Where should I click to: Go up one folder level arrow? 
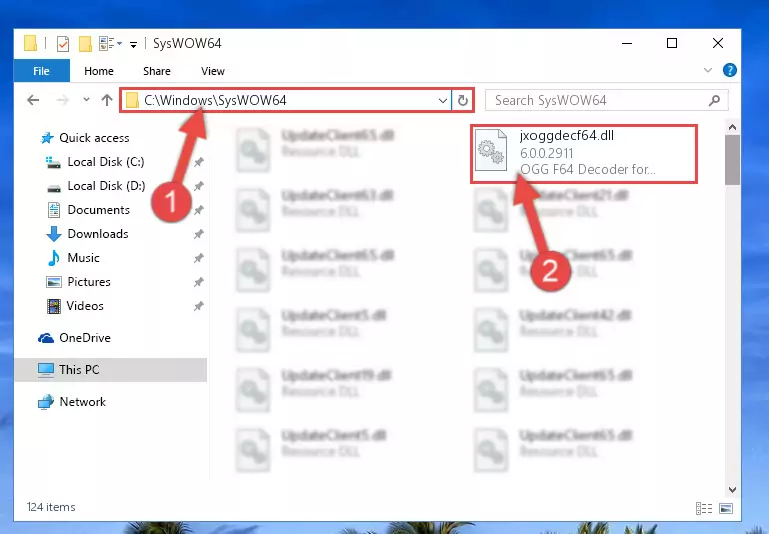(107, 100)
